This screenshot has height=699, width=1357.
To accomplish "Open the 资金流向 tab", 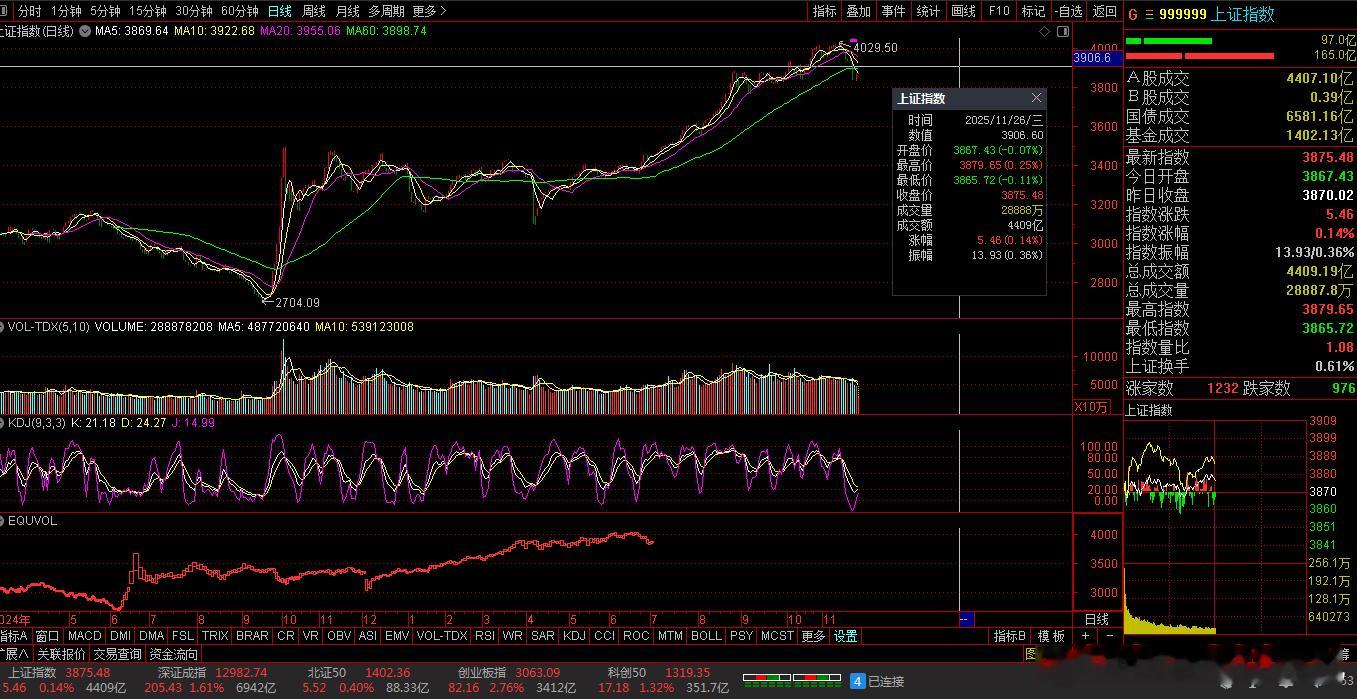I will tap(173, 654).
